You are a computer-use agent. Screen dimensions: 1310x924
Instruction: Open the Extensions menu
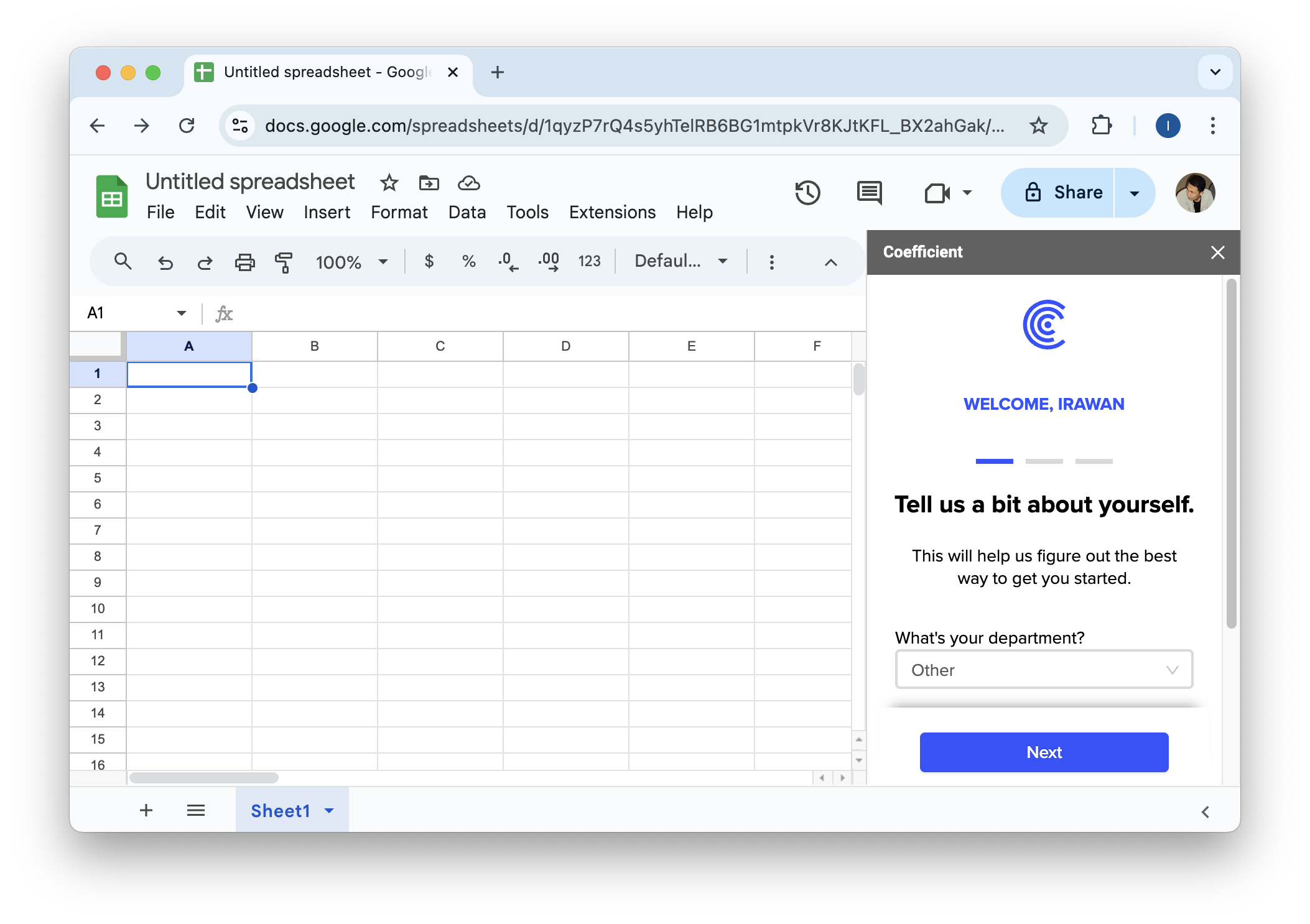point(612,212)
